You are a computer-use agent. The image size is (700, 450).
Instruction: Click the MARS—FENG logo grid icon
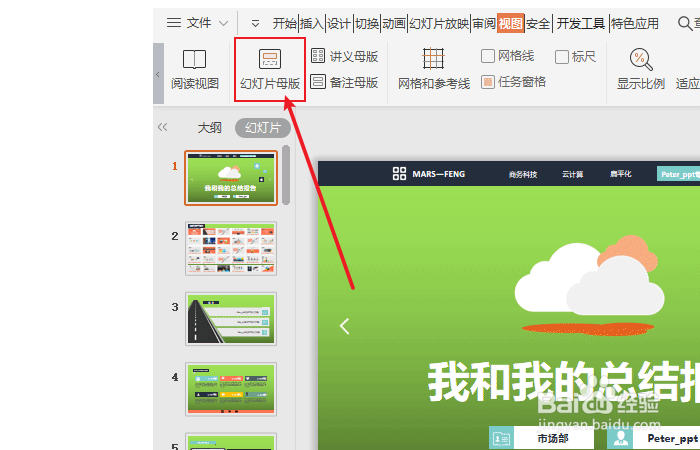(x=399, y=174)
